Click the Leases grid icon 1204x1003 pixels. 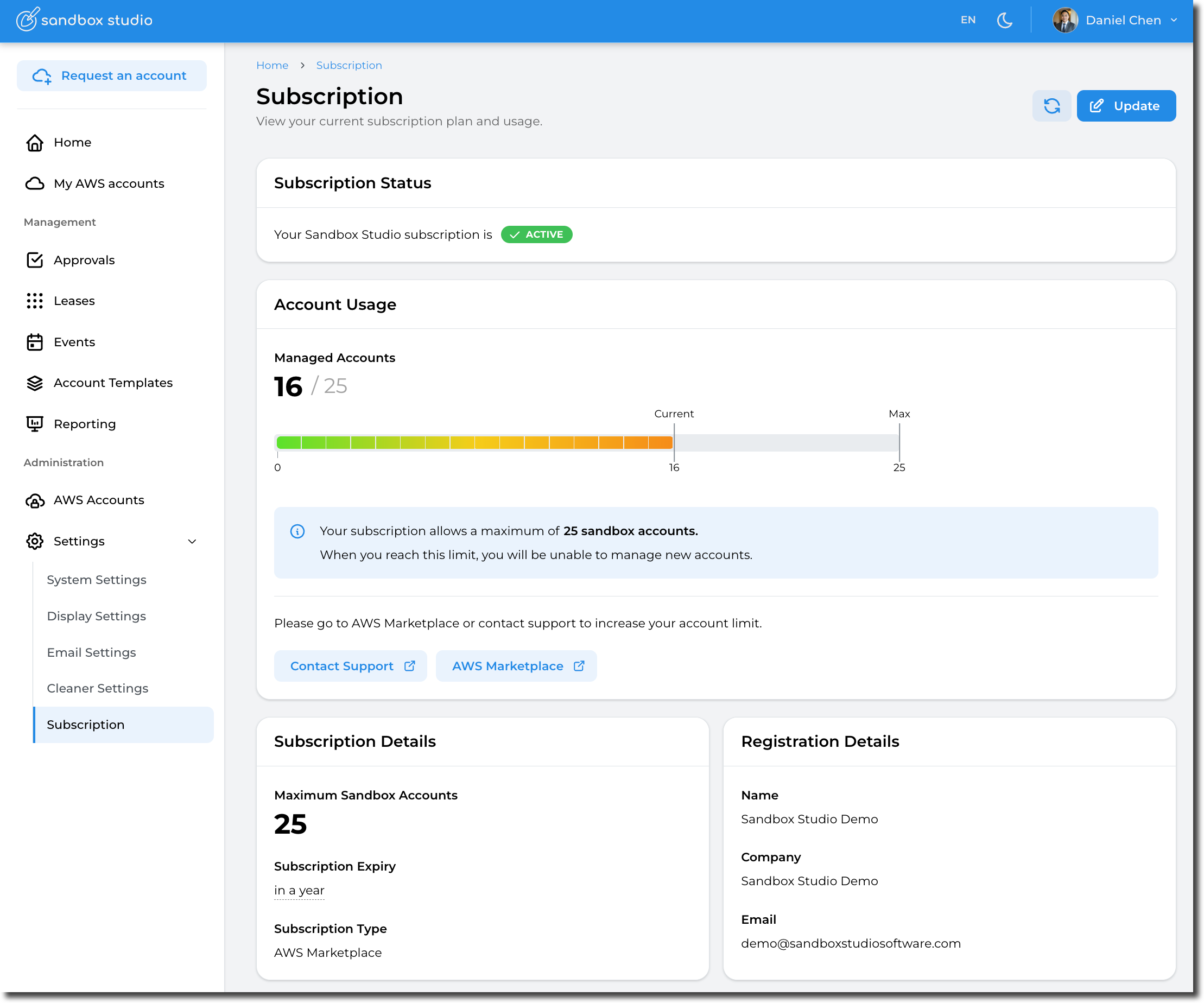click(35, 301)
